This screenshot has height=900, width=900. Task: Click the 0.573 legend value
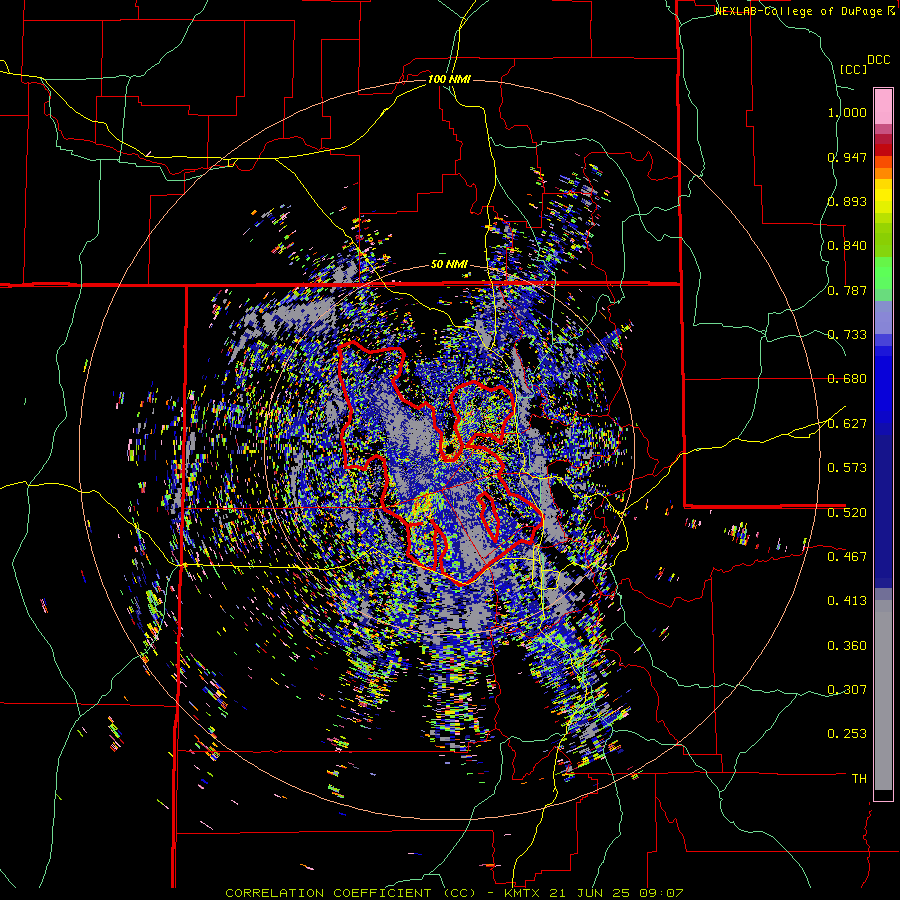pos(847,468)
